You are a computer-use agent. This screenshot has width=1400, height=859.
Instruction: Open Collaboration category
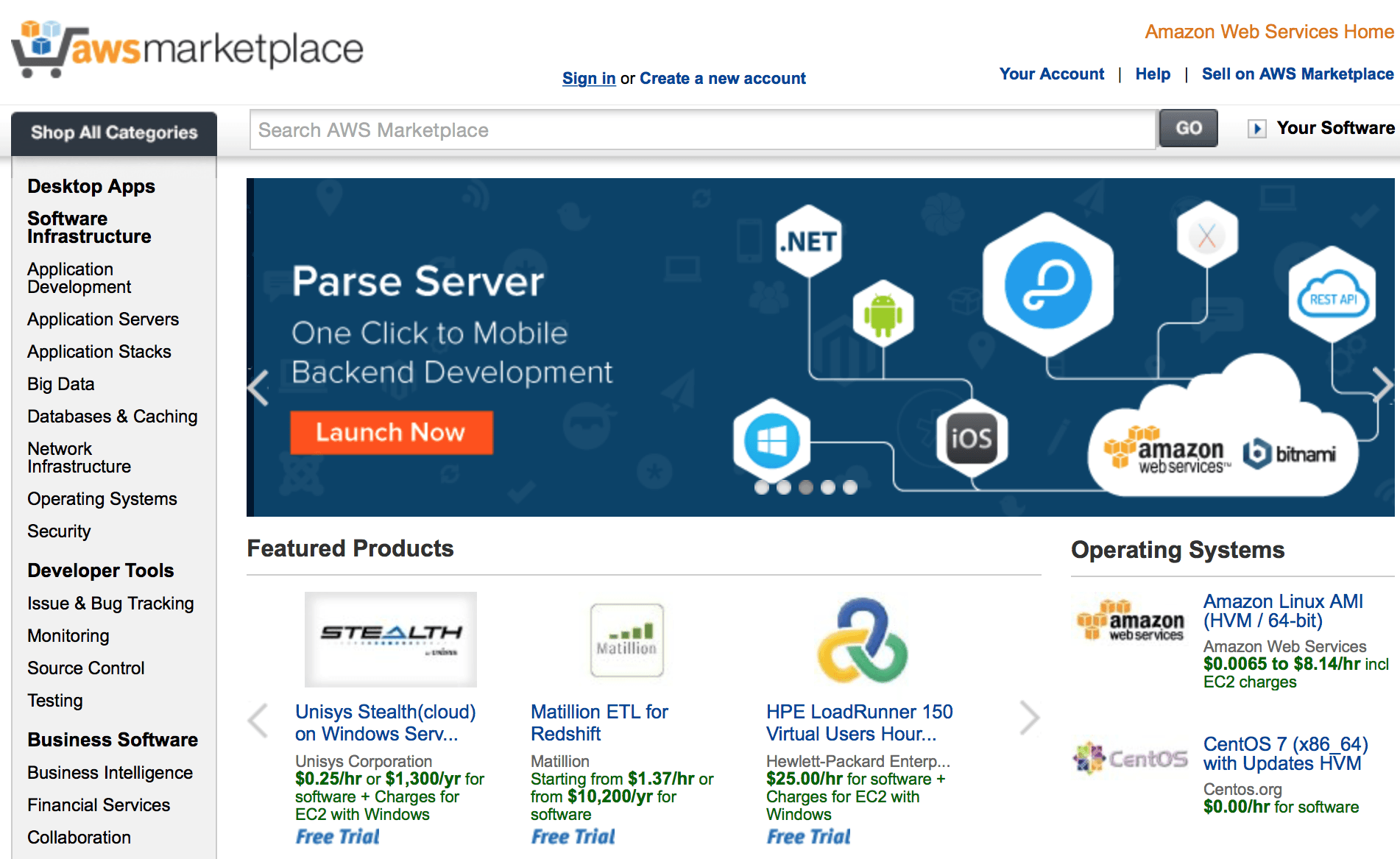(x=79, y=838)
